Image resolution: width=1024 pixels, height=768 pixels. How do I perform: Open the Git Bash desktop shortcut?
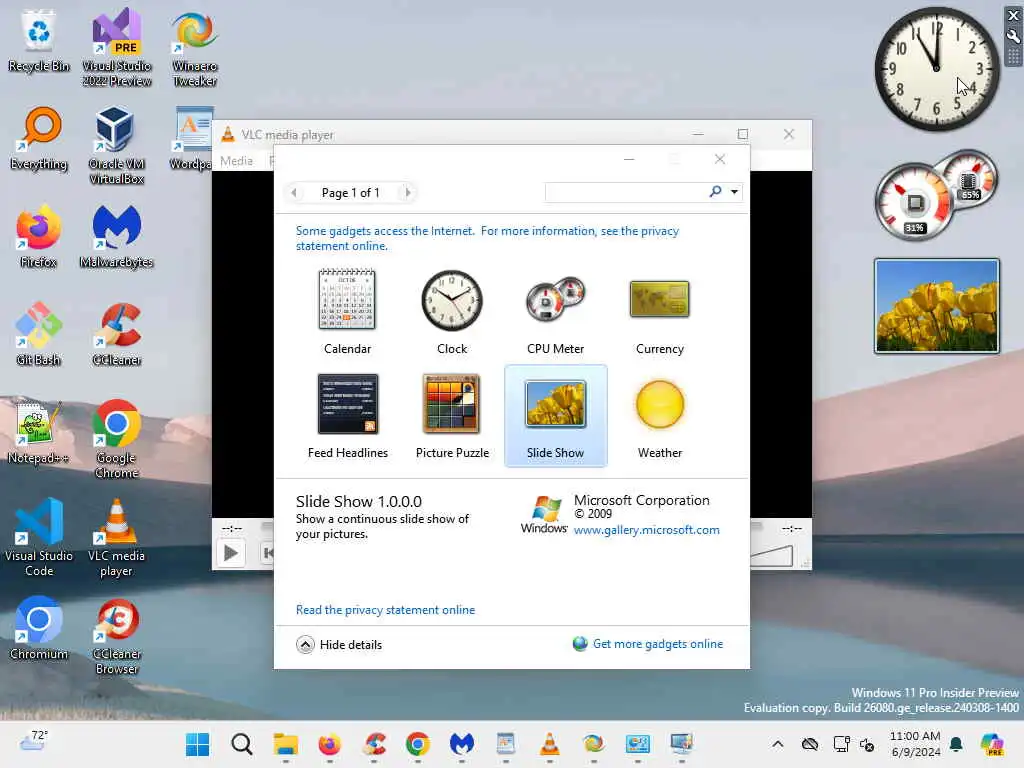coord(39,334)
